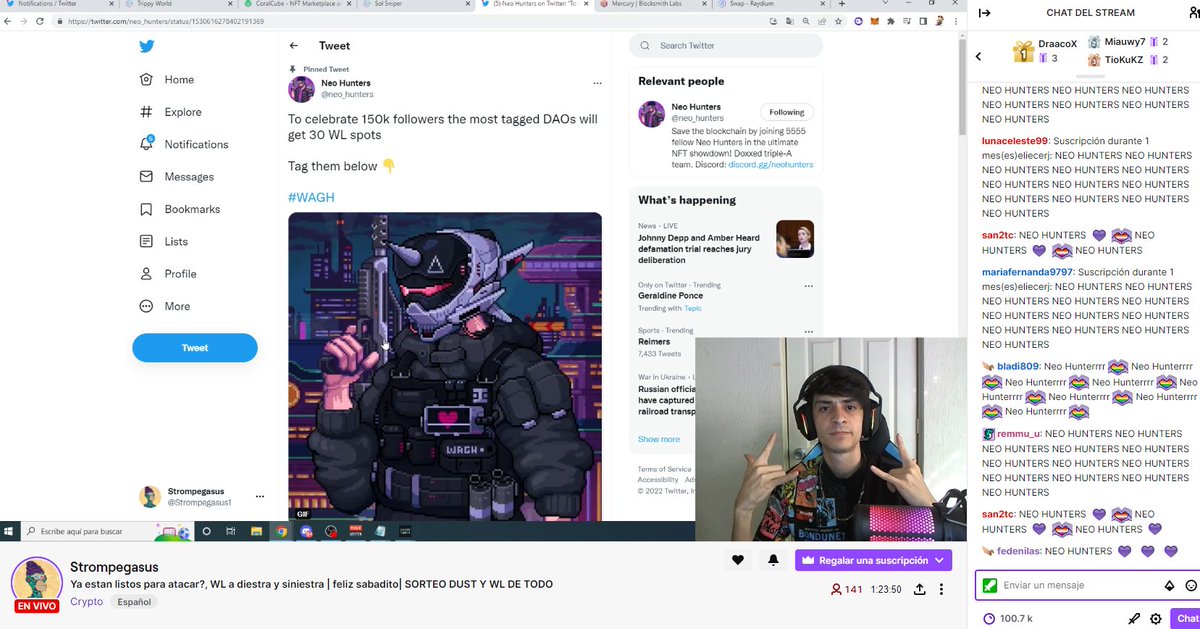
Task: Open Profile in Twitter sidebar
Action: 167,274
